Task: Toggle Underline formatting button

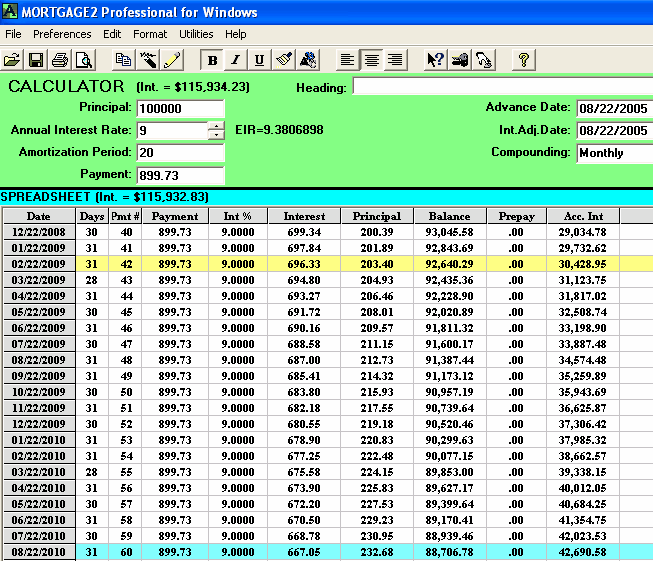Action: (260, 60)
